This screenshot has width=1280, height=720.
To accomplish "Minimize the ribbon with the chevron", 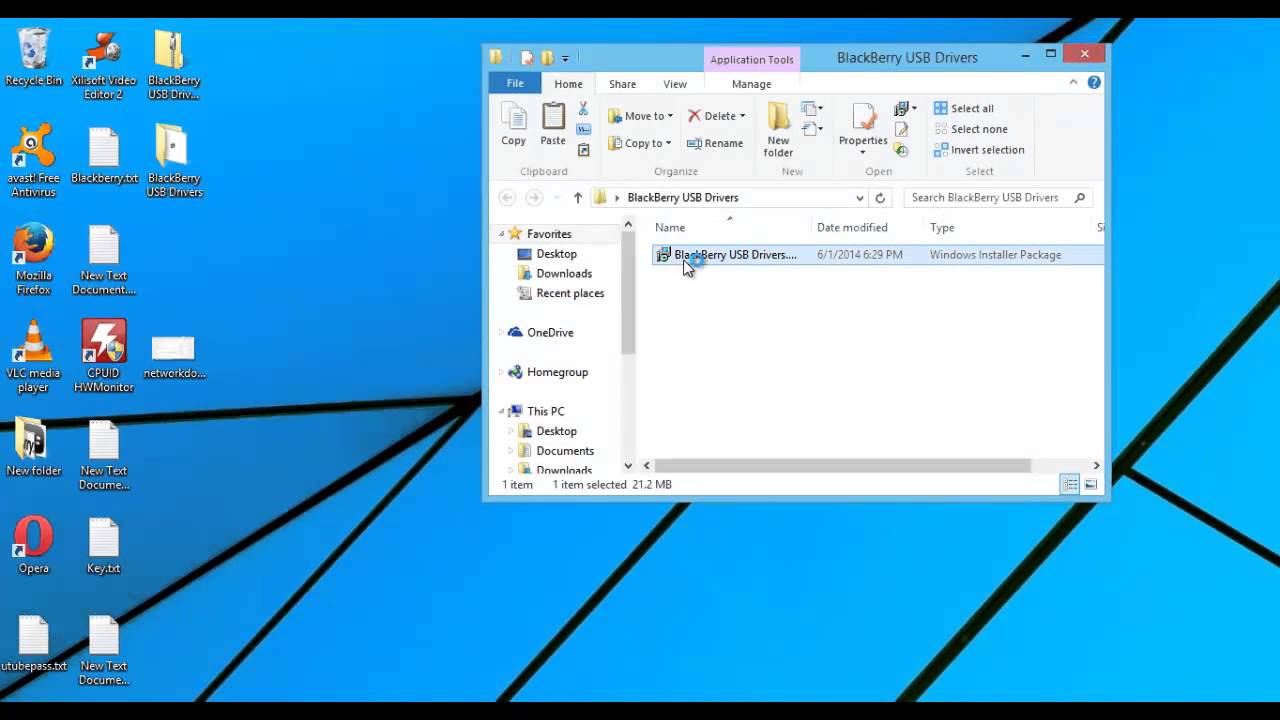I will click(x=1074, y=83).
